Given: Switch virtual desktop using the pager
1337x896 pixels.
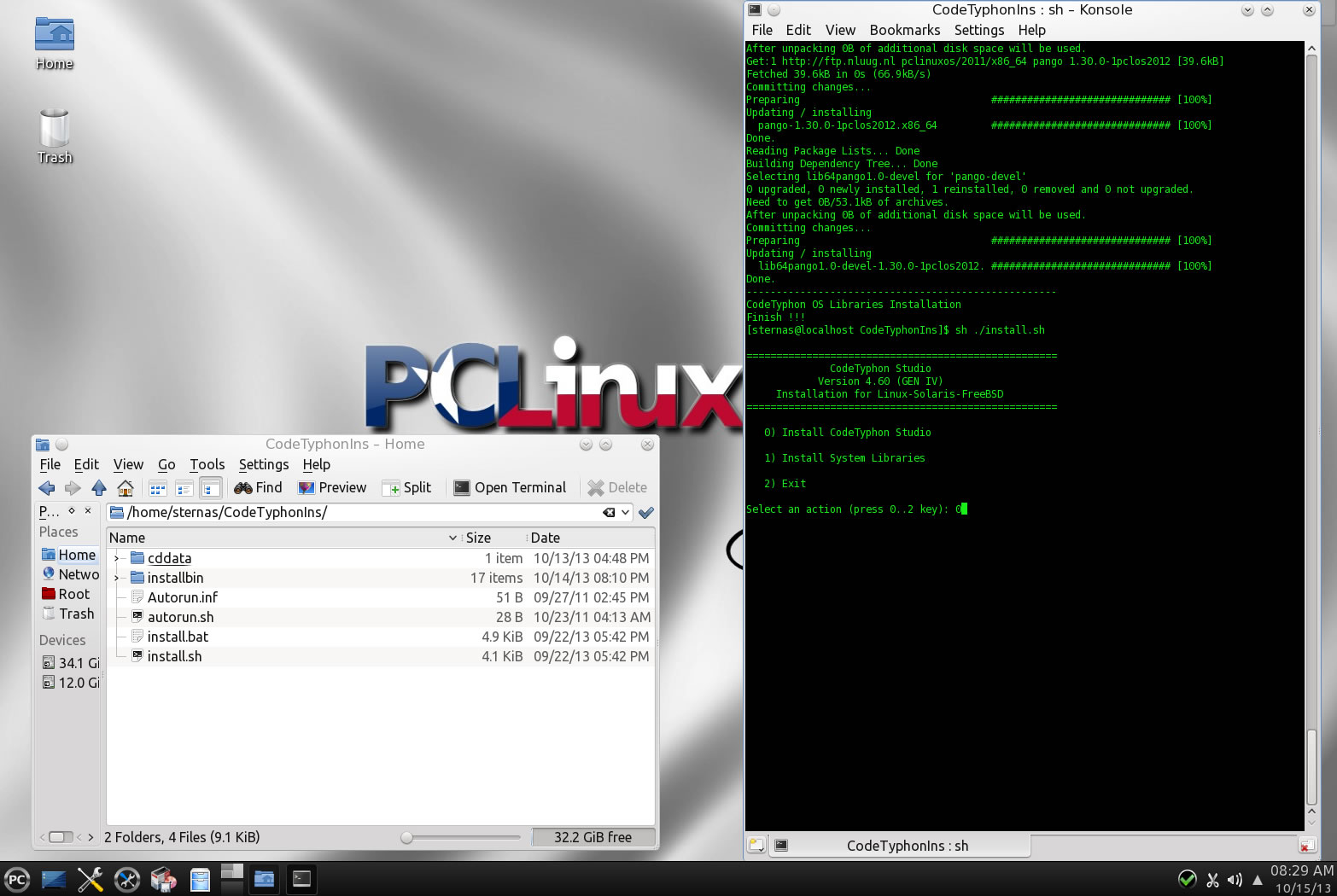Looking at the screenshot, I should 232,879.
